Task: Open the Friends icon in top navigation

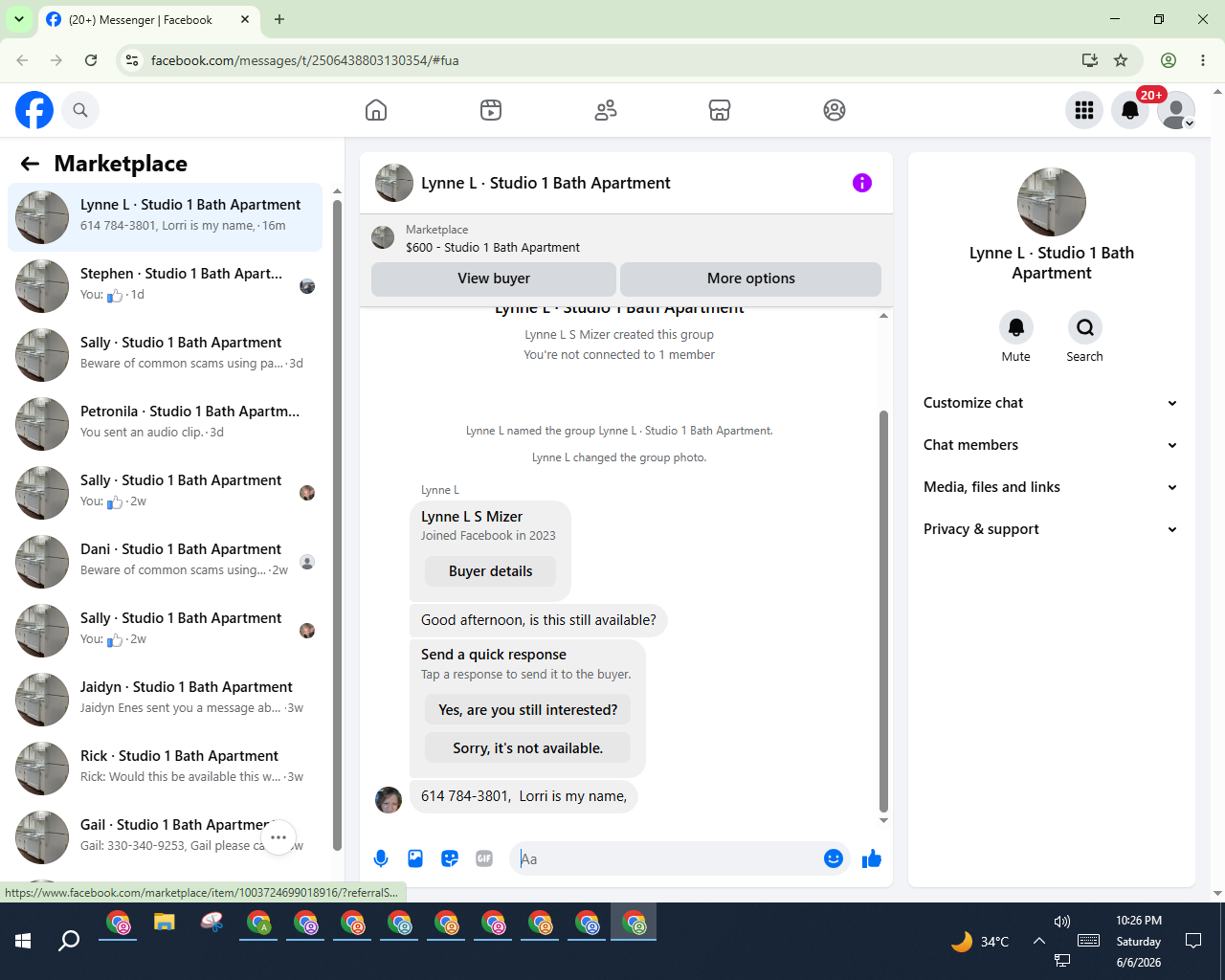Action: tap(606, 110)
